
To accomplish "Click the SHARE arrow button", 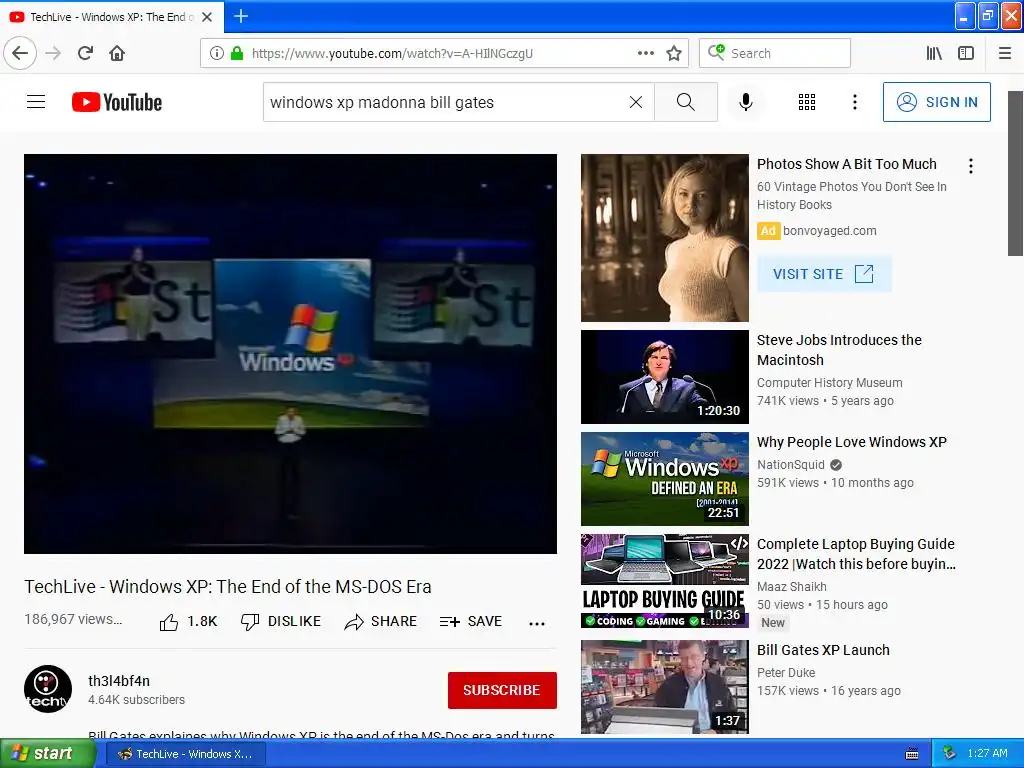I will (381, 622).
